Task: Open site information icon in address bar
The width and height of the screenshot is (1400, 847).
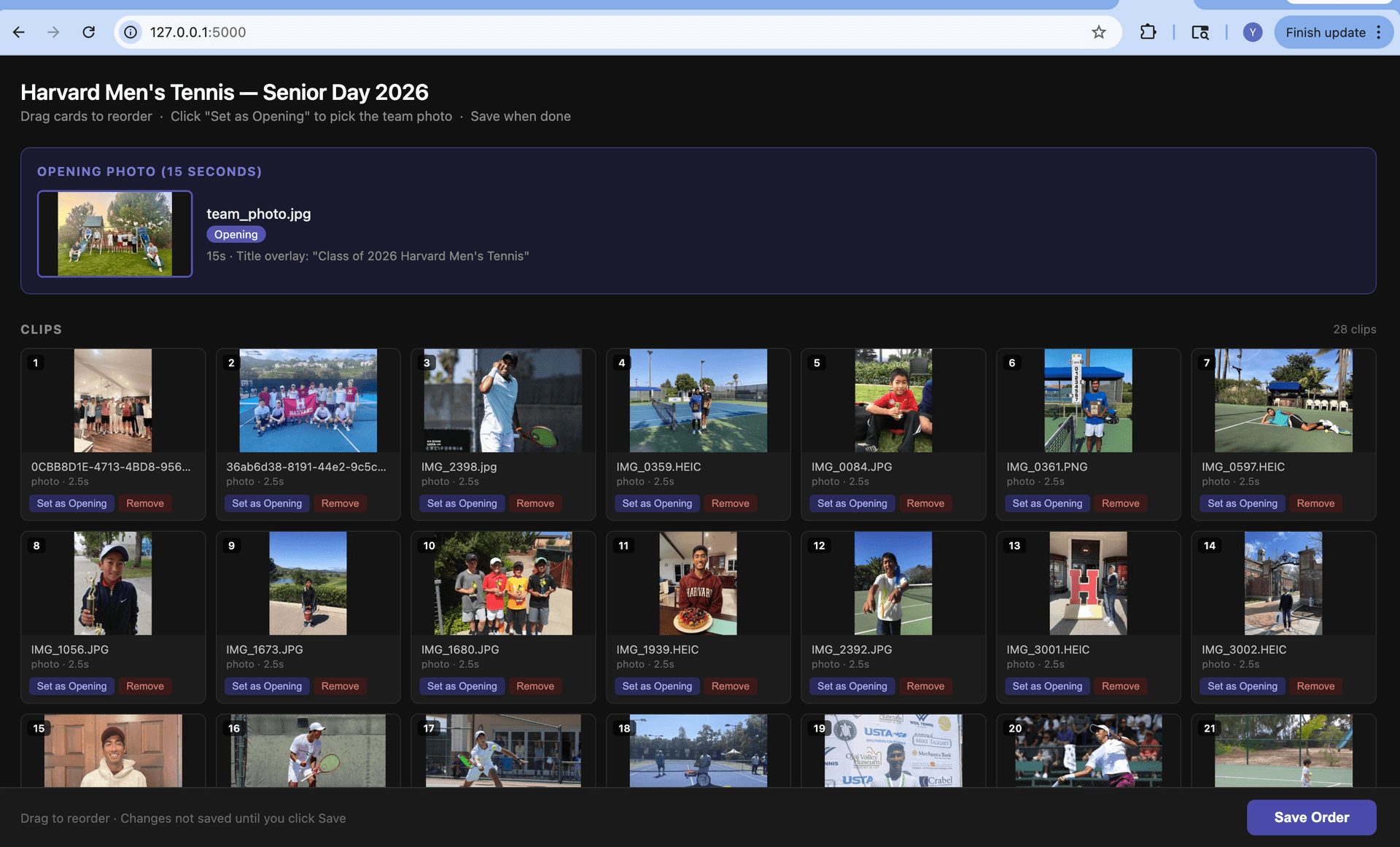Action: tap(130, 32)
